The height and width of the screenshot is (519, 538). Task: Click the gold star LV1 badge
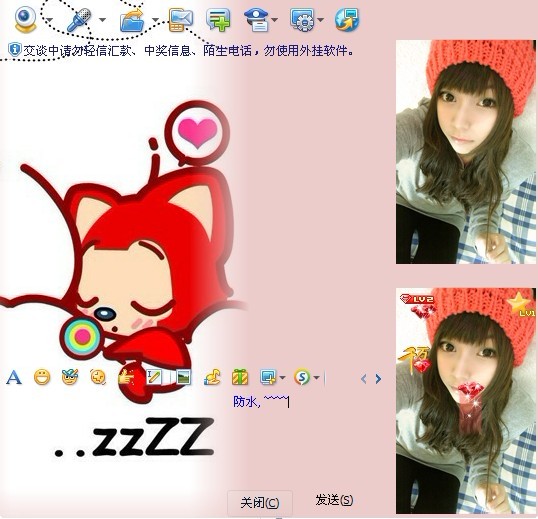coord(520,303)
